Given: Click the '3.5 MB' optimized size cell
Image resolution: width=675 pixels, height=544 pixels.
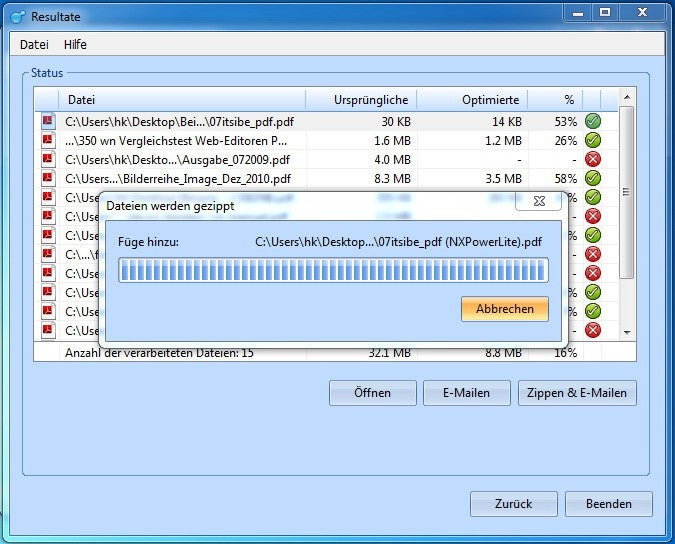Looking at the screenshot, I should pyautogui.click(x=504, y=179).
